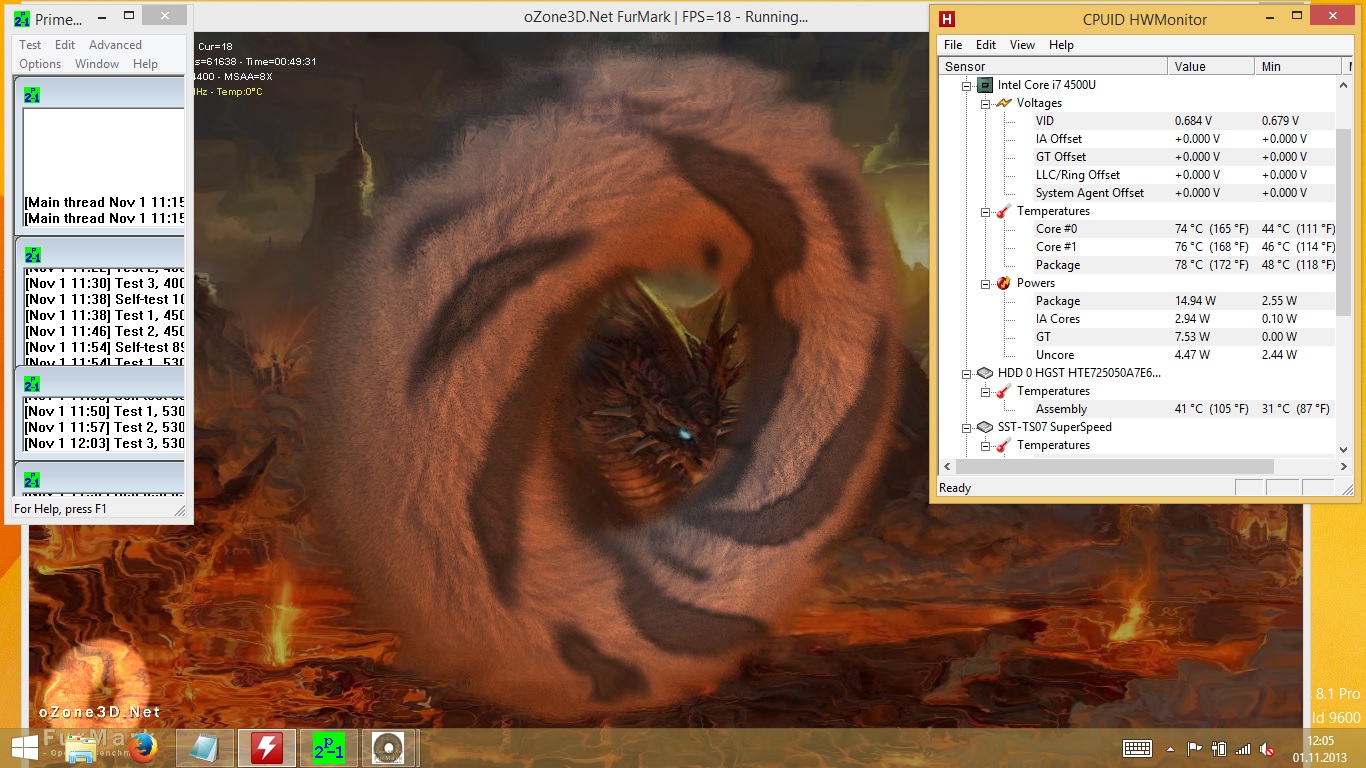The image size is (1366, 768).
Task: Click the Powers flame icon
Action: (x=1004, y=283)
